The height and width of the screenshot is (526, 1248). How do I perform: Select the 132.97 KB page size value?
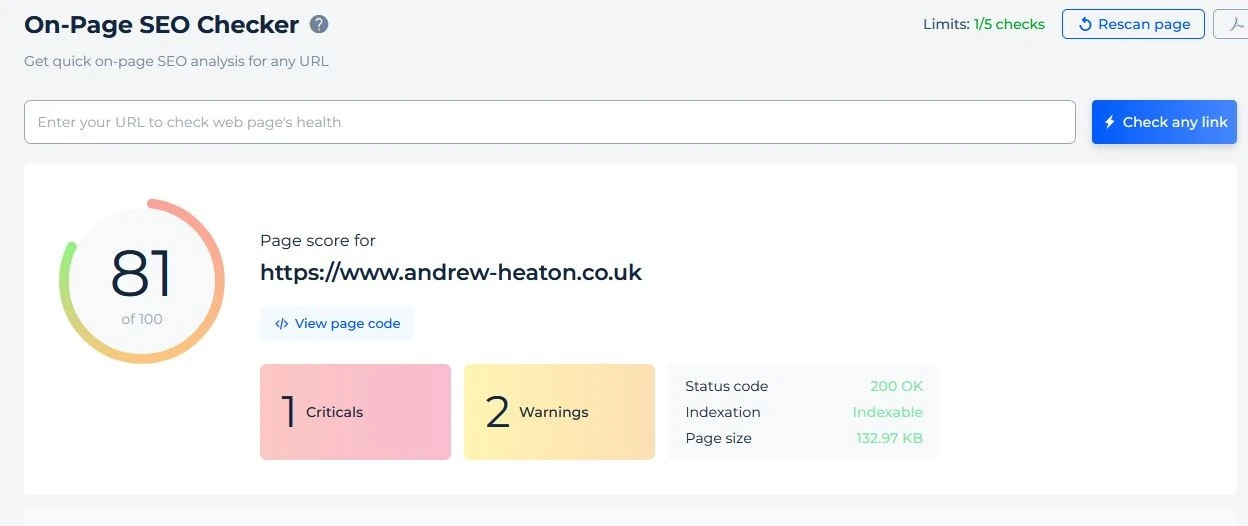[889, 438]
